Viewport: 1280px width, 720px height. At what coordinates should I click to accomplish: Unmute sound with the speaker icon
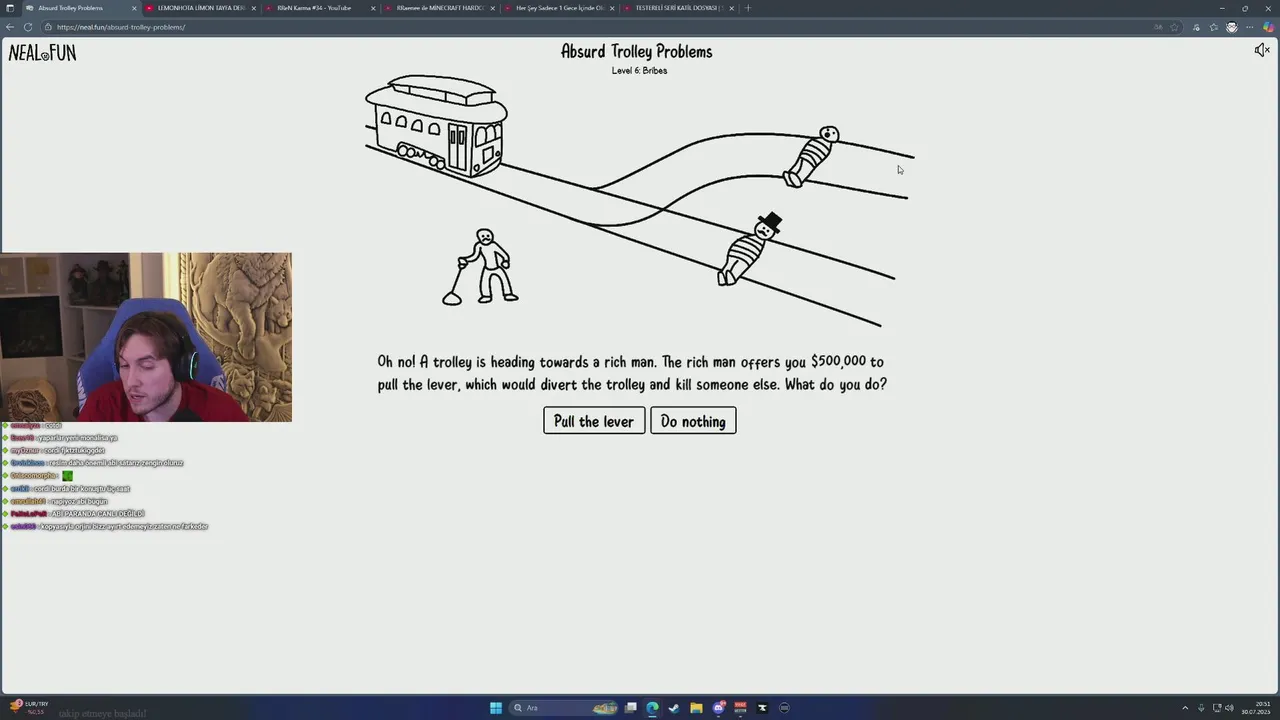(1261, 50)
